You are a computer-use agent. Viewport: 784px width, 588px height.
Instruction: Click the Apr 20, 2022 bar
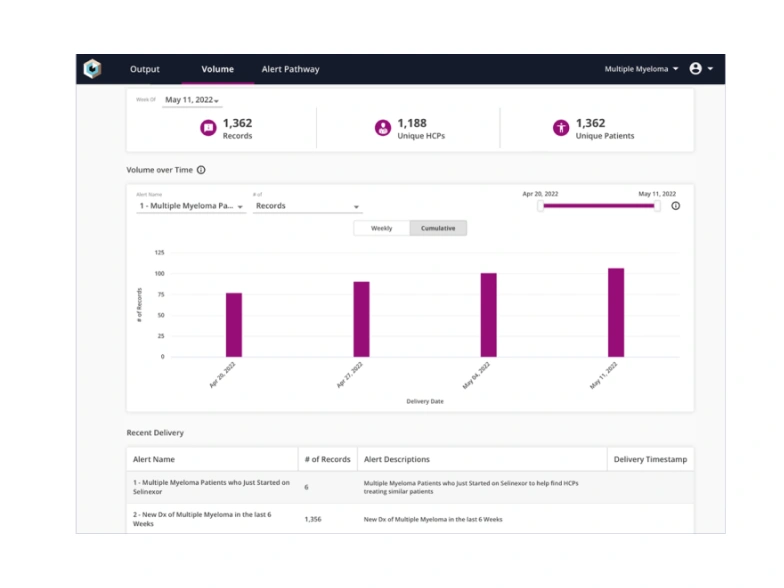(x=234, y=325)
